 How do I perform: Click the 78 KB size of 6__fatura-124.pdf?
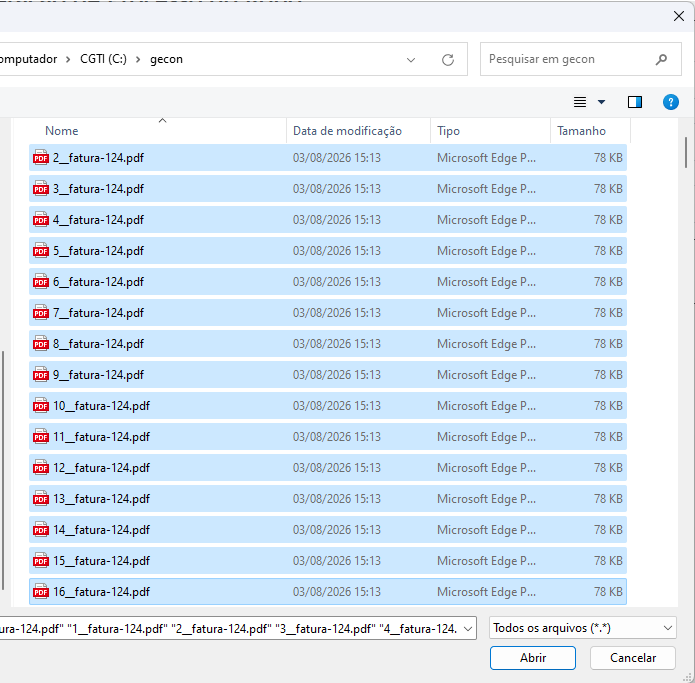[x=608, y=282]
